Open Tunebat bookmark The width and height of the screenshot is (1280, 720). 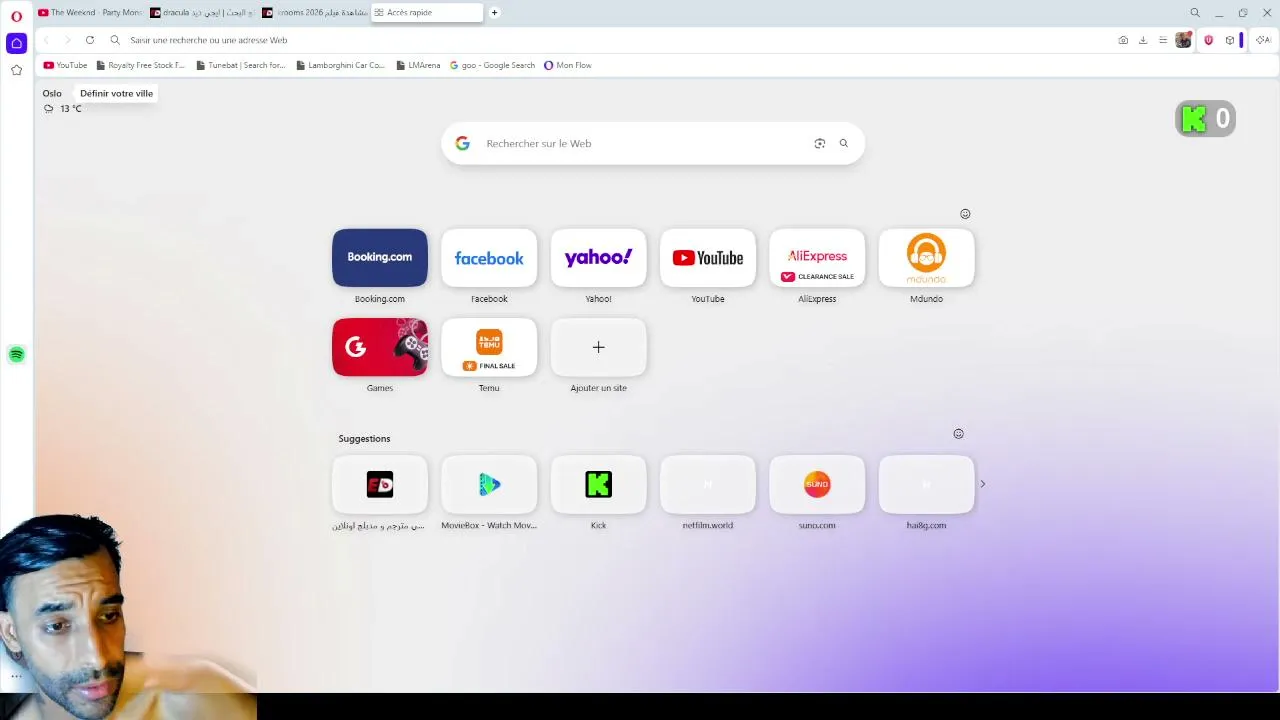[x=241, y=65]
